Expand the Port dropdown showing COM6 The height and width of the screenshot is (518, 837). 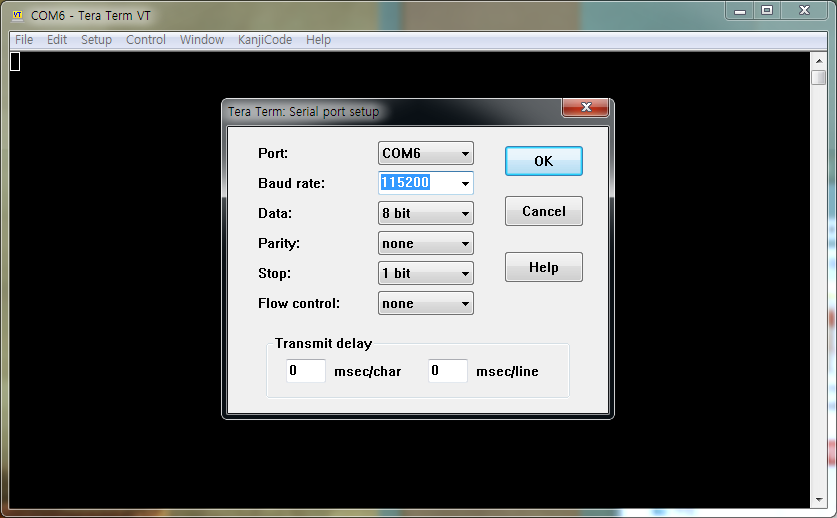coord(425,153)
